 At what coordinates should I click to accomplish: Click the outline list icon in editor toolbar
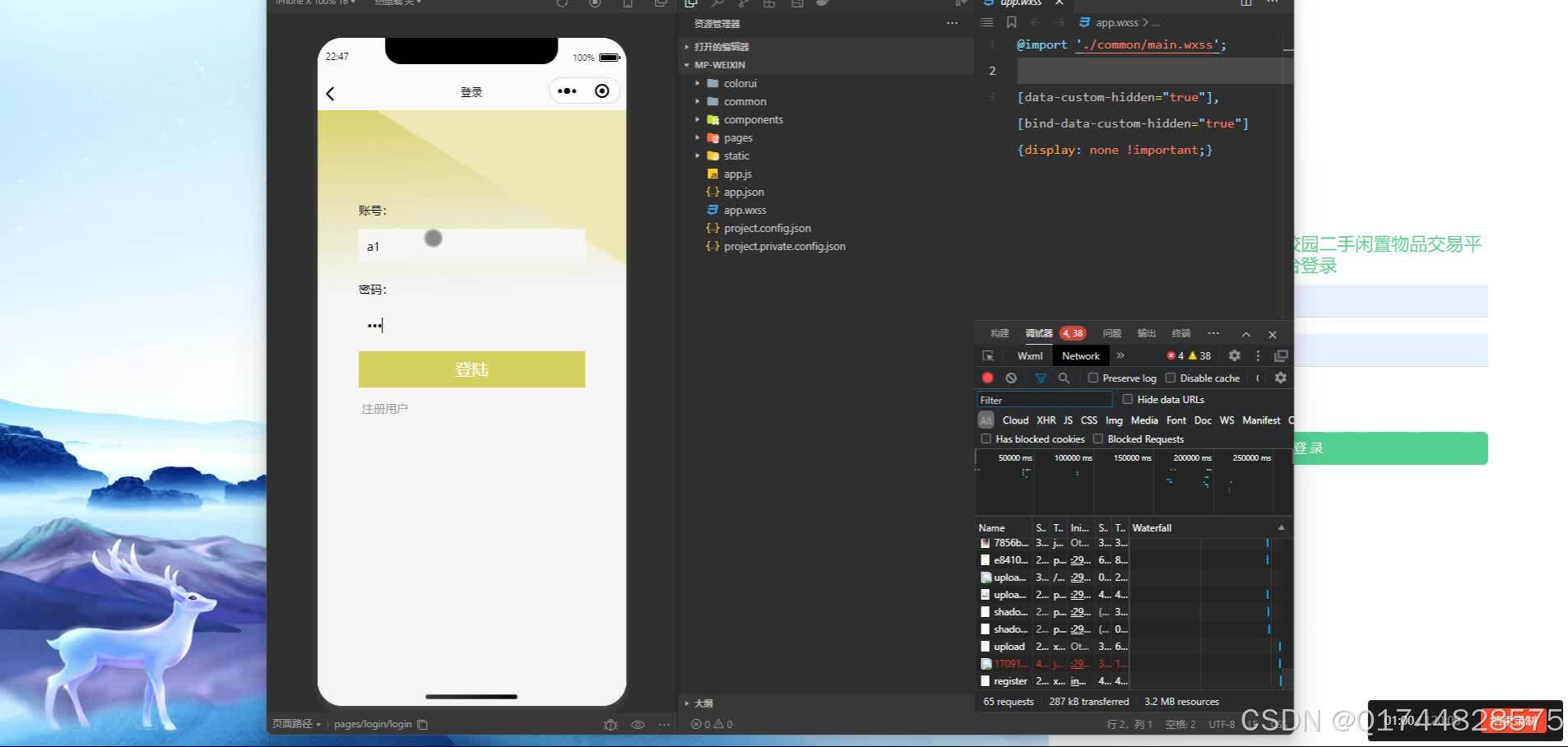(x=987, y=22)
